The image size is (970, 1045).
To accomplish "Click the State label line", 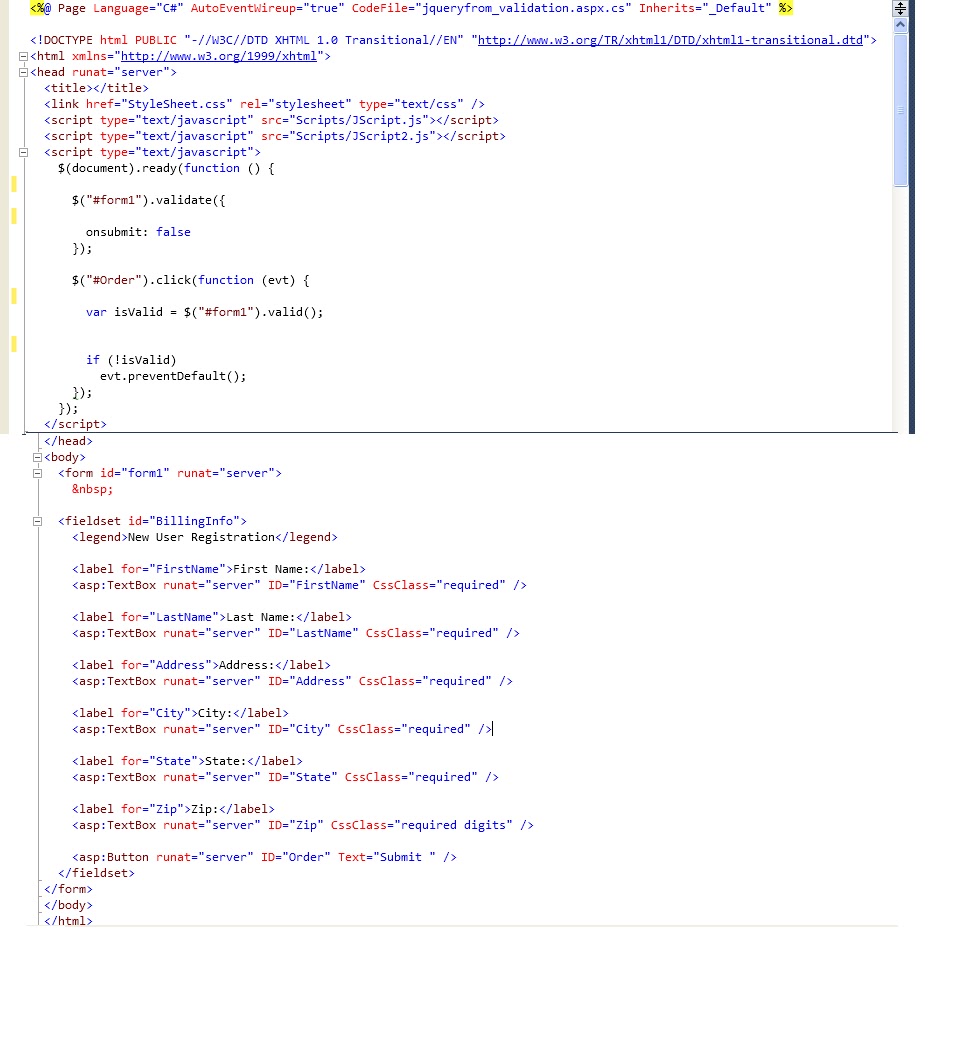I will (187, 761).
